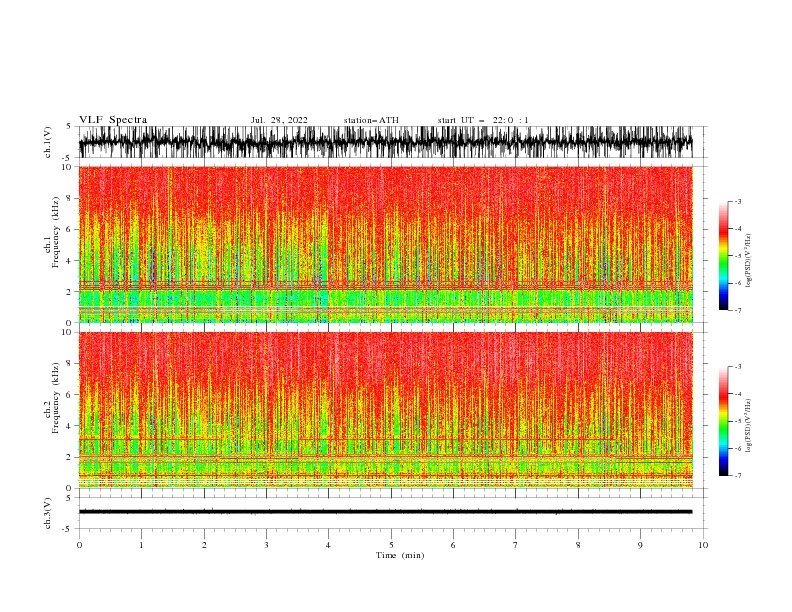The height and width of the screenshot is (612, 792).
Task: Select the "Jul. 28, 2022" date text
Action: point(279,120)
